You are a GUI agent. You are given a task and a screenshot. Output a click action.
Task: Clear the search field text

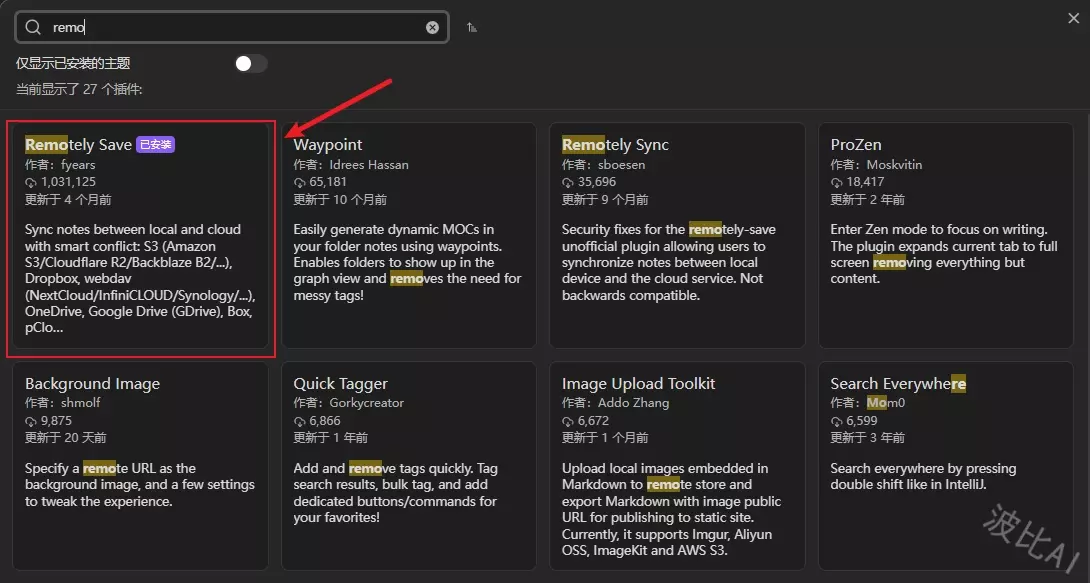432,27
